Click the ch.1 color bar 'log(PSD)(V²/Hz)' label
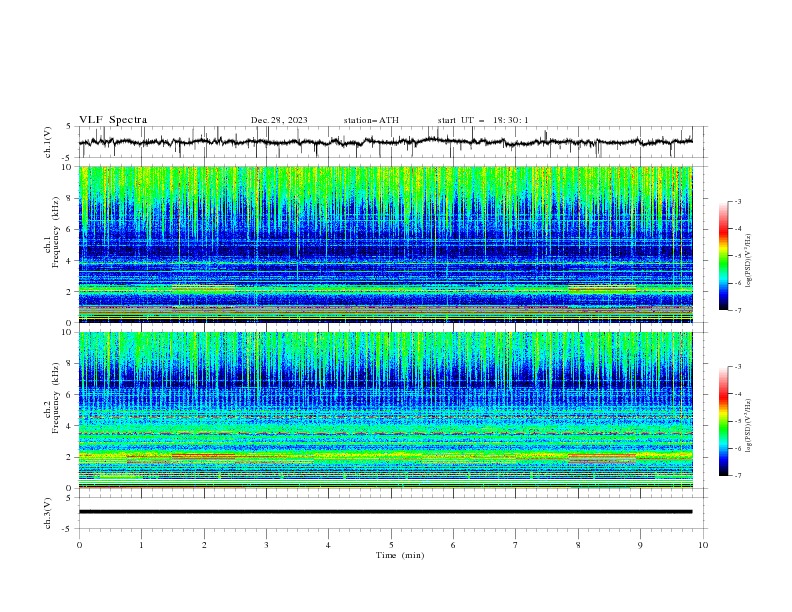792x612 pixels. click(749, 261)
